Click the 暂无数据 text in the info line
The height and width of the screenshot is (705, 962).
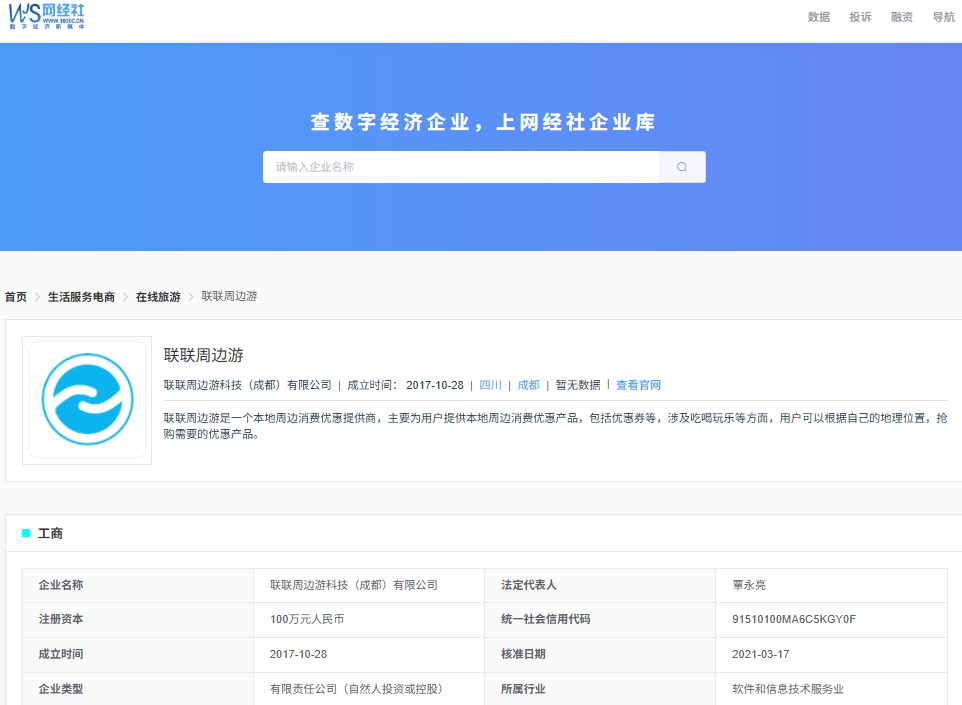click(x=578, y=385)
